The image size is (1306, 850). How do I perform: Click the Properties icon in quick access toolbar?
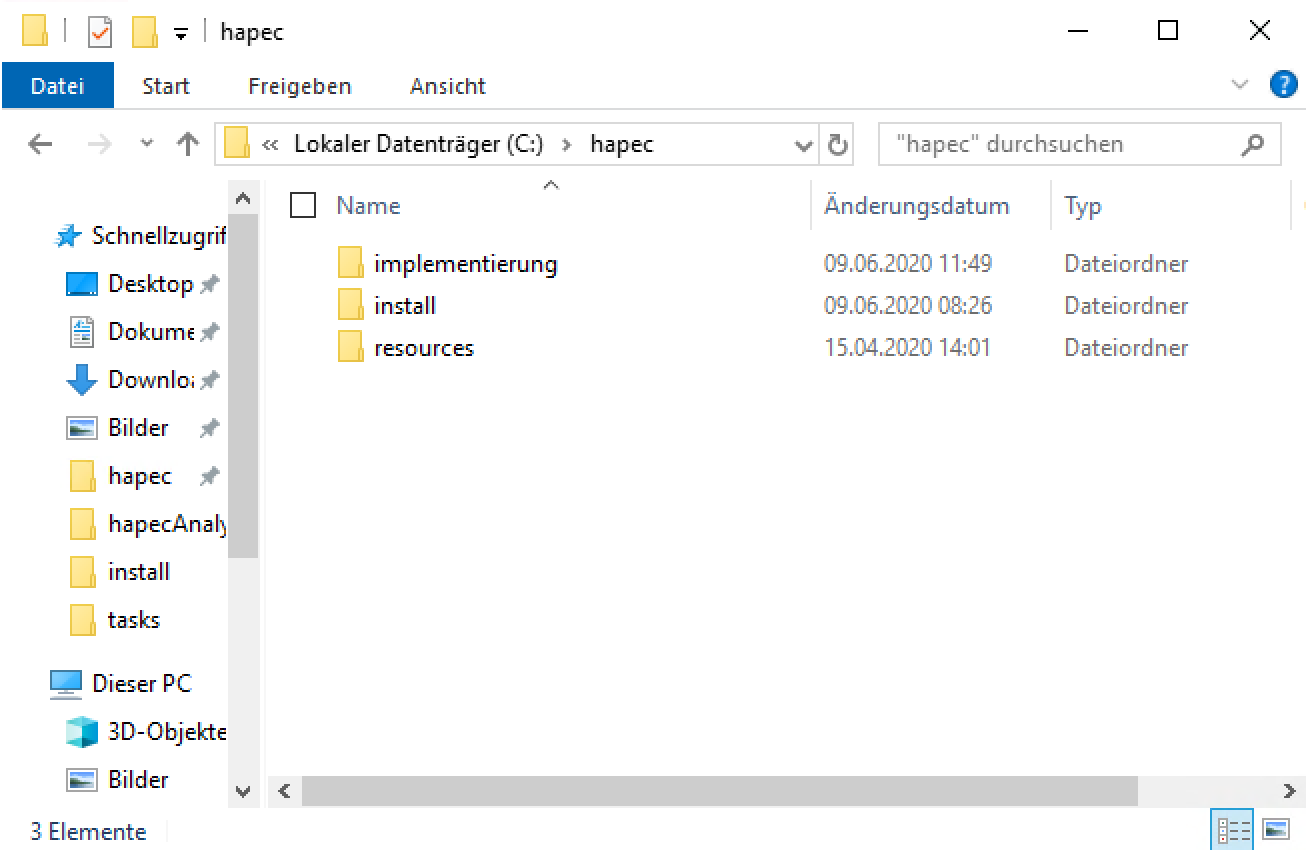point(100,32)
